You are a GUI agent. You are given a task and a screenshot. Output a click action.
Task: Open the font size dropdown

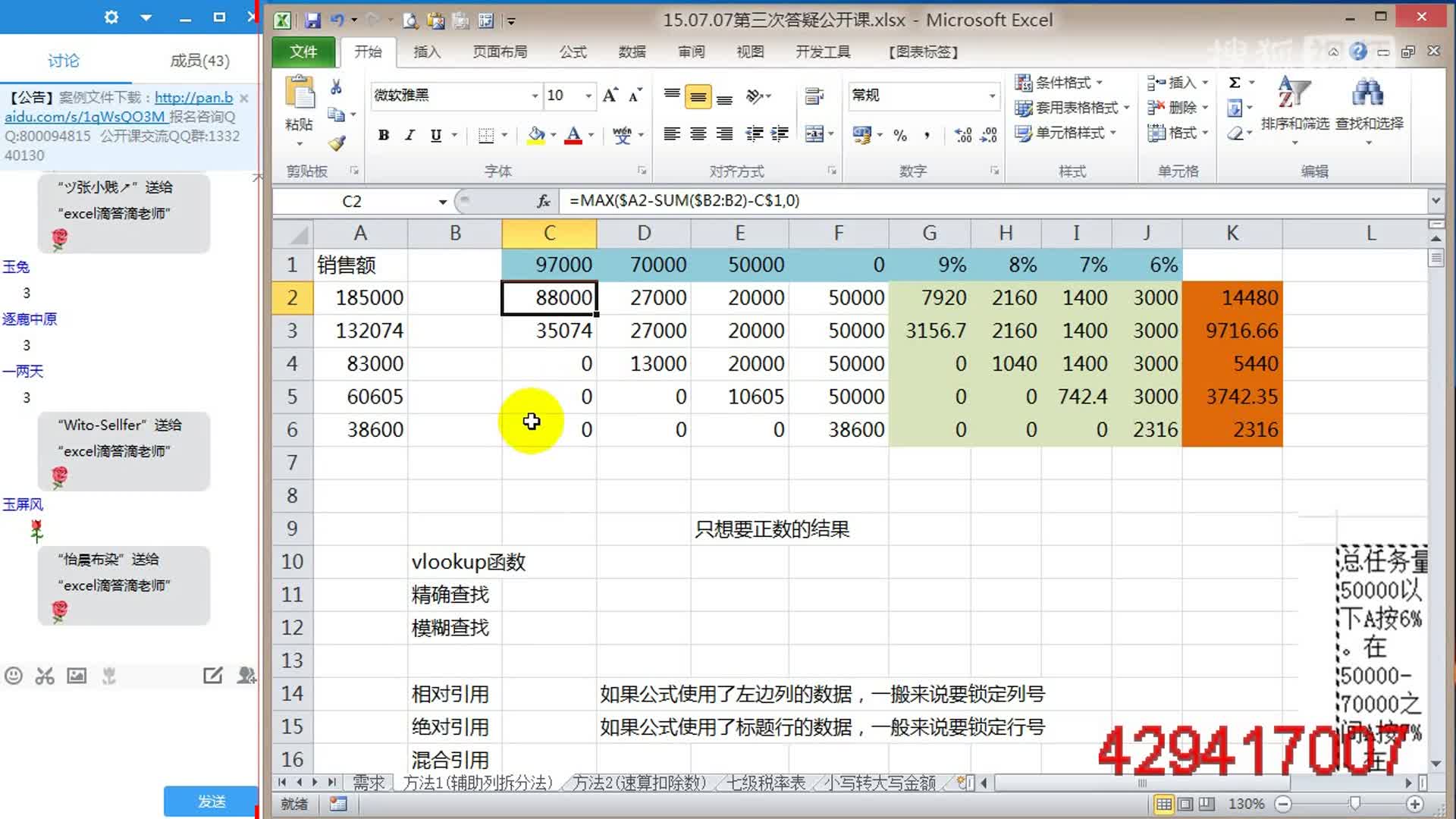pos(588,96)
